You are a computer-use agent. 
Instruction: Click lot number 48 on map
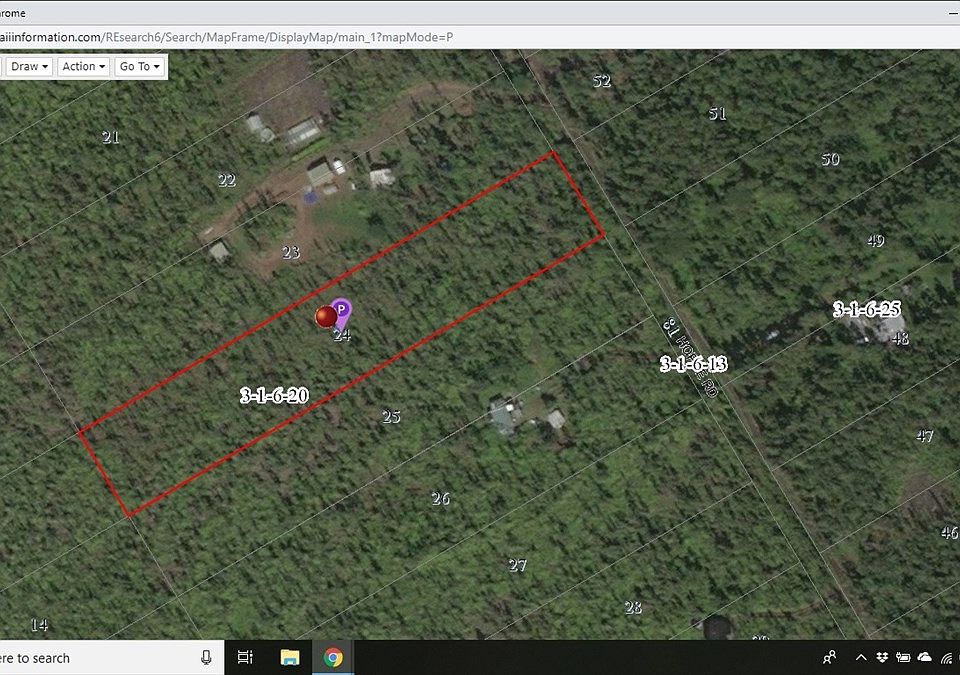pyautogui.click(x=900, y=338)
